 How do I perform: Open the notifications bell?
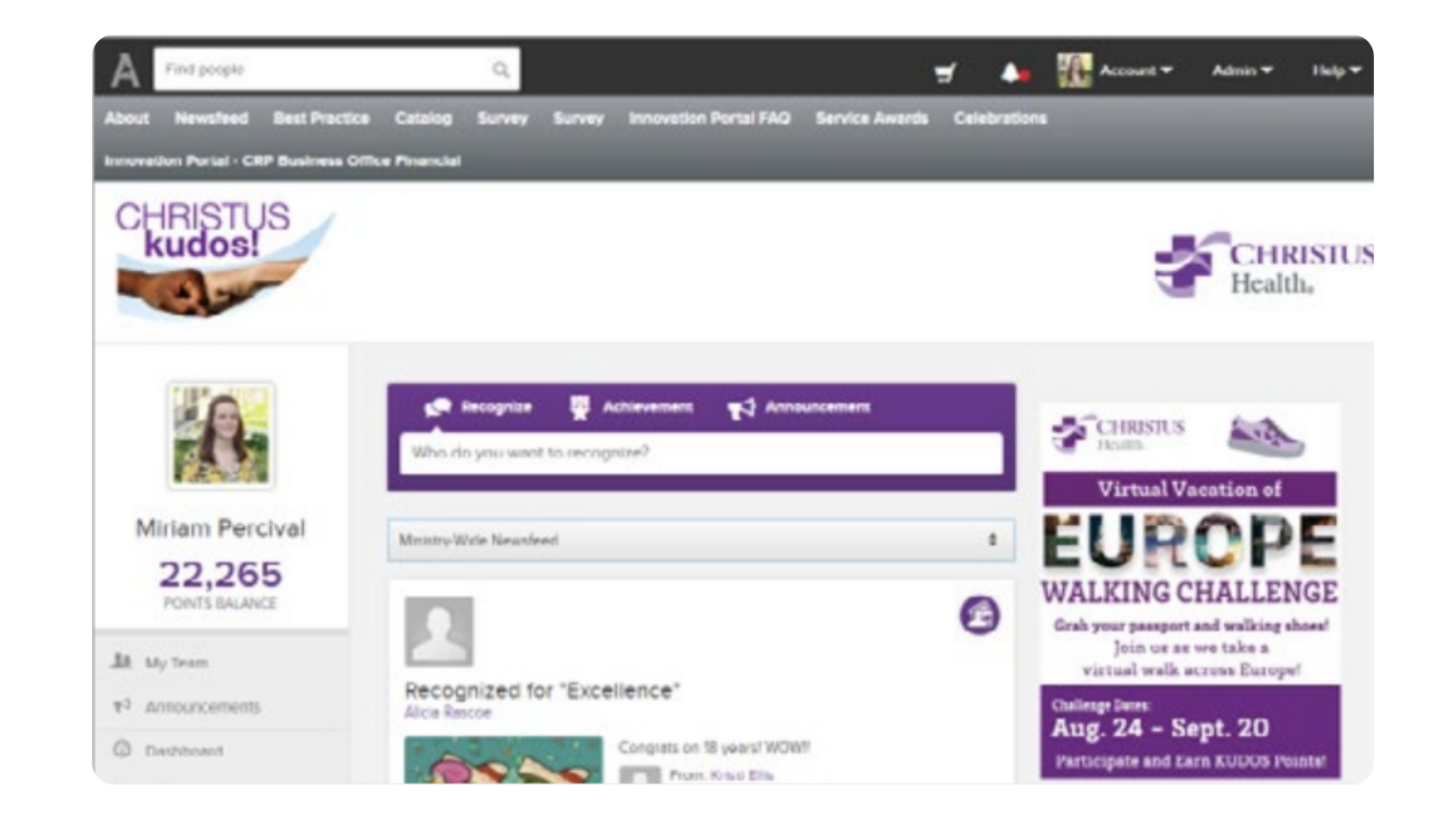[x=1010, y=72]
